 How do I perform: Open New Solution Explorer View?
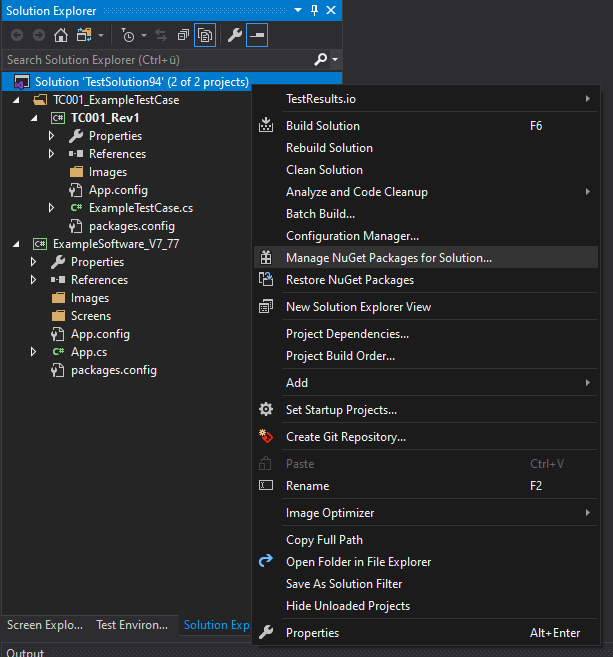(426, 307)
